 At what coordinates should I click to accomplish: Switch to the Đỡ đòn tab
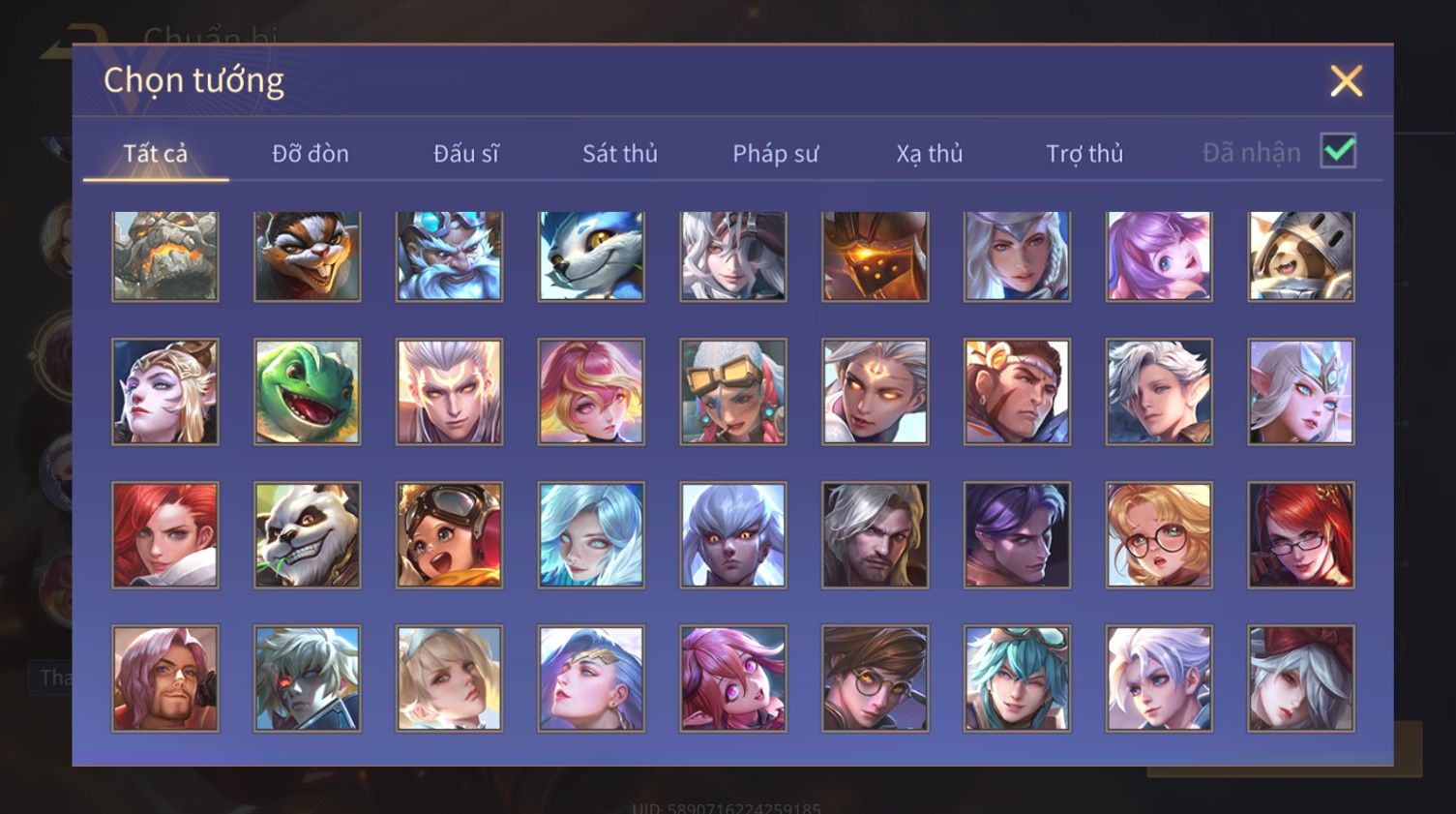(311, 153)
